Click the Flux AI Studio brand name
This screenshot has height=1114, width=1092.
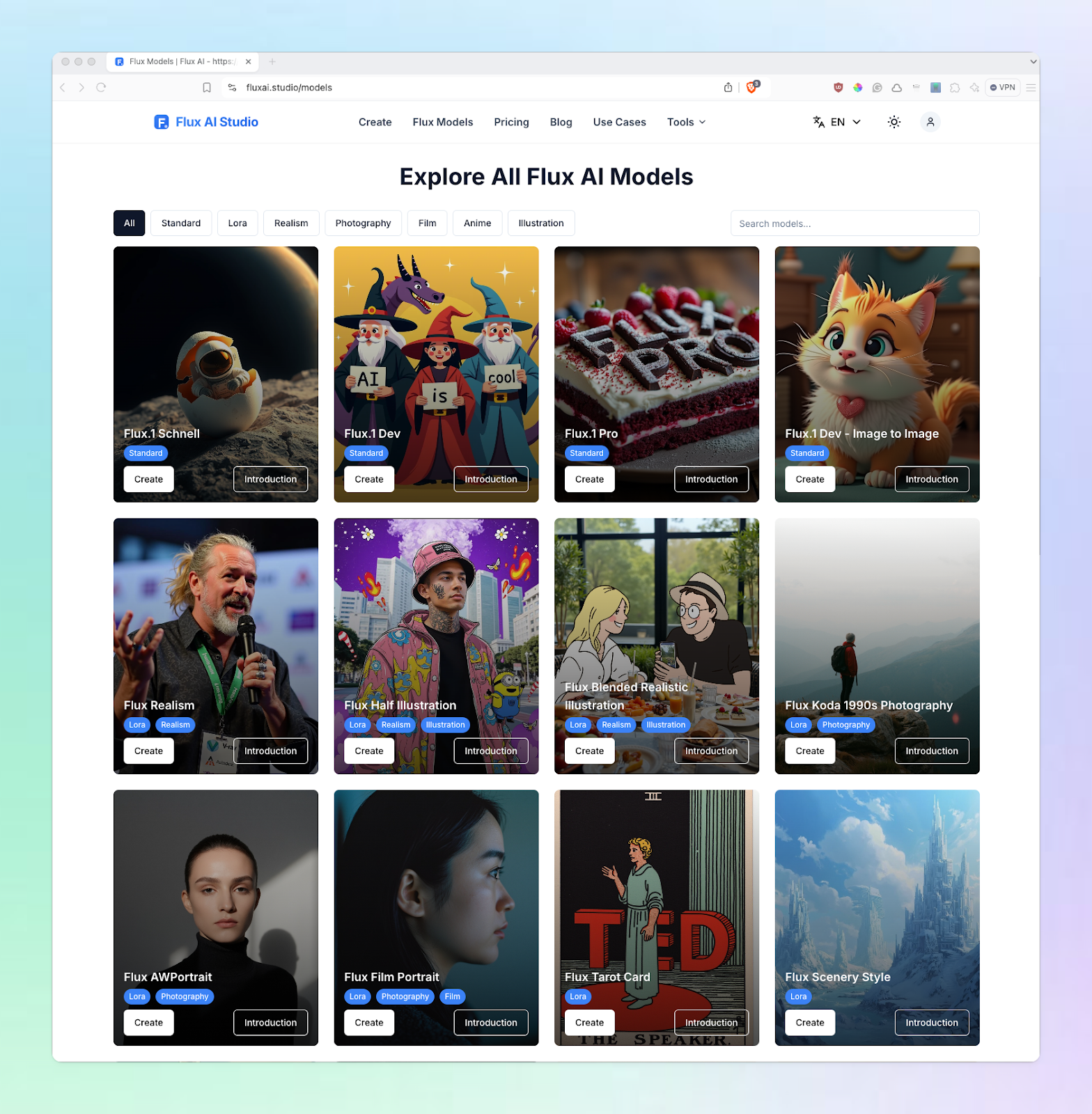(x=217, y=122)
